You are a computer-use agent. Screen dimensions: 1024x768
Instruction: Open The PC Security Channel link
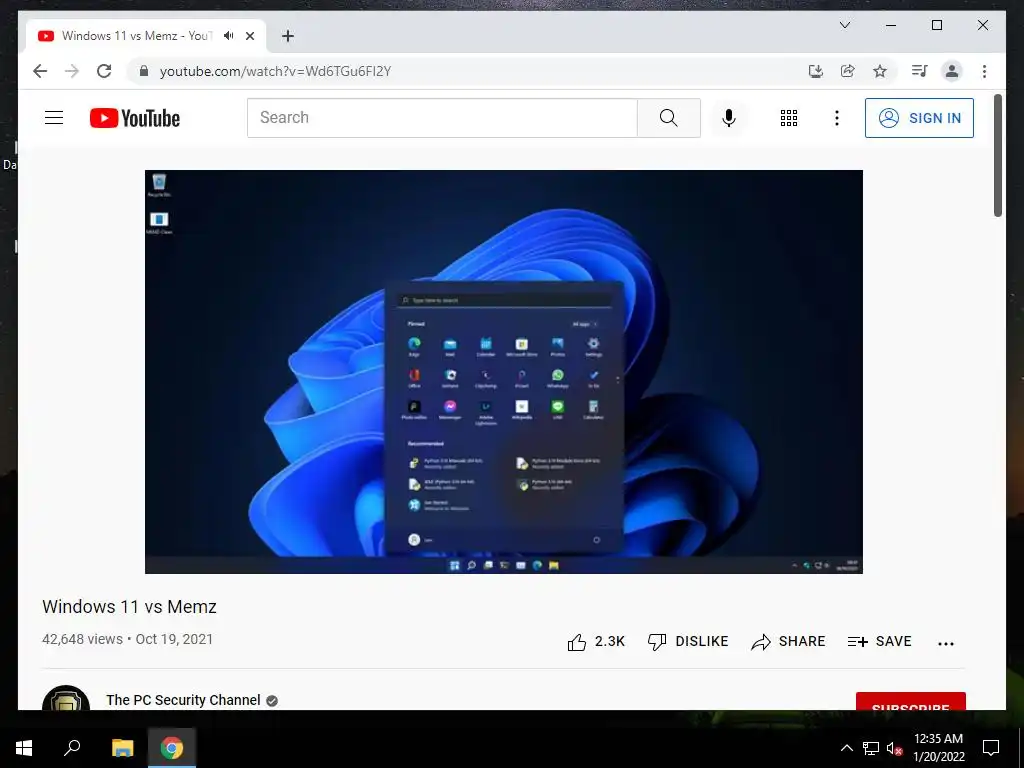(x=184, y=700)
